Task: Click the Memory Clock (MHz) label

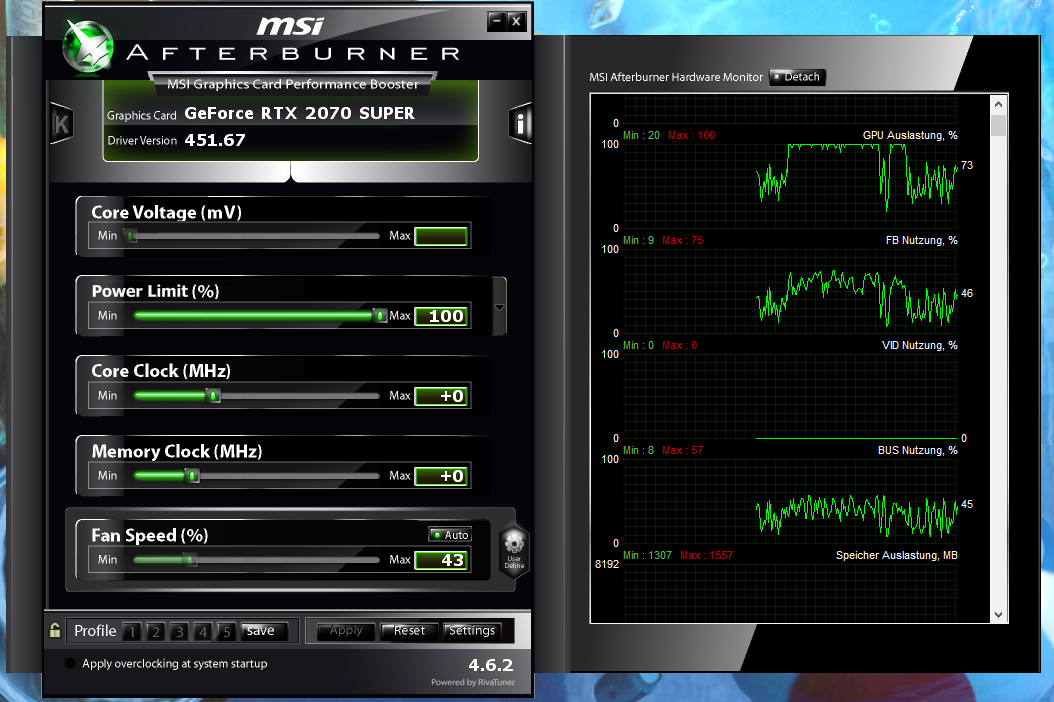Action: [177, 451]
